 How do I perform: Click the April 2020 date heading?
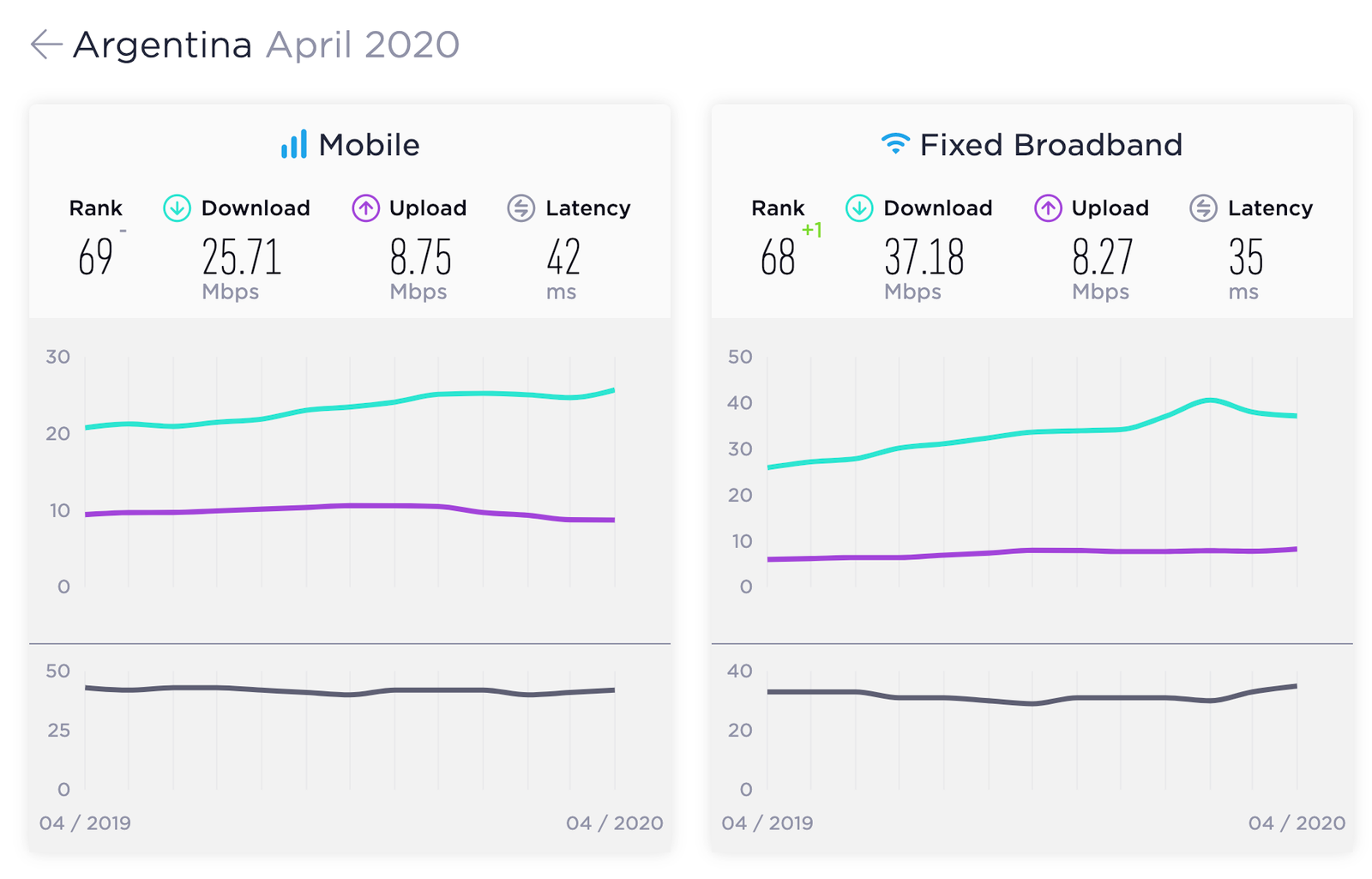[363, 45]
